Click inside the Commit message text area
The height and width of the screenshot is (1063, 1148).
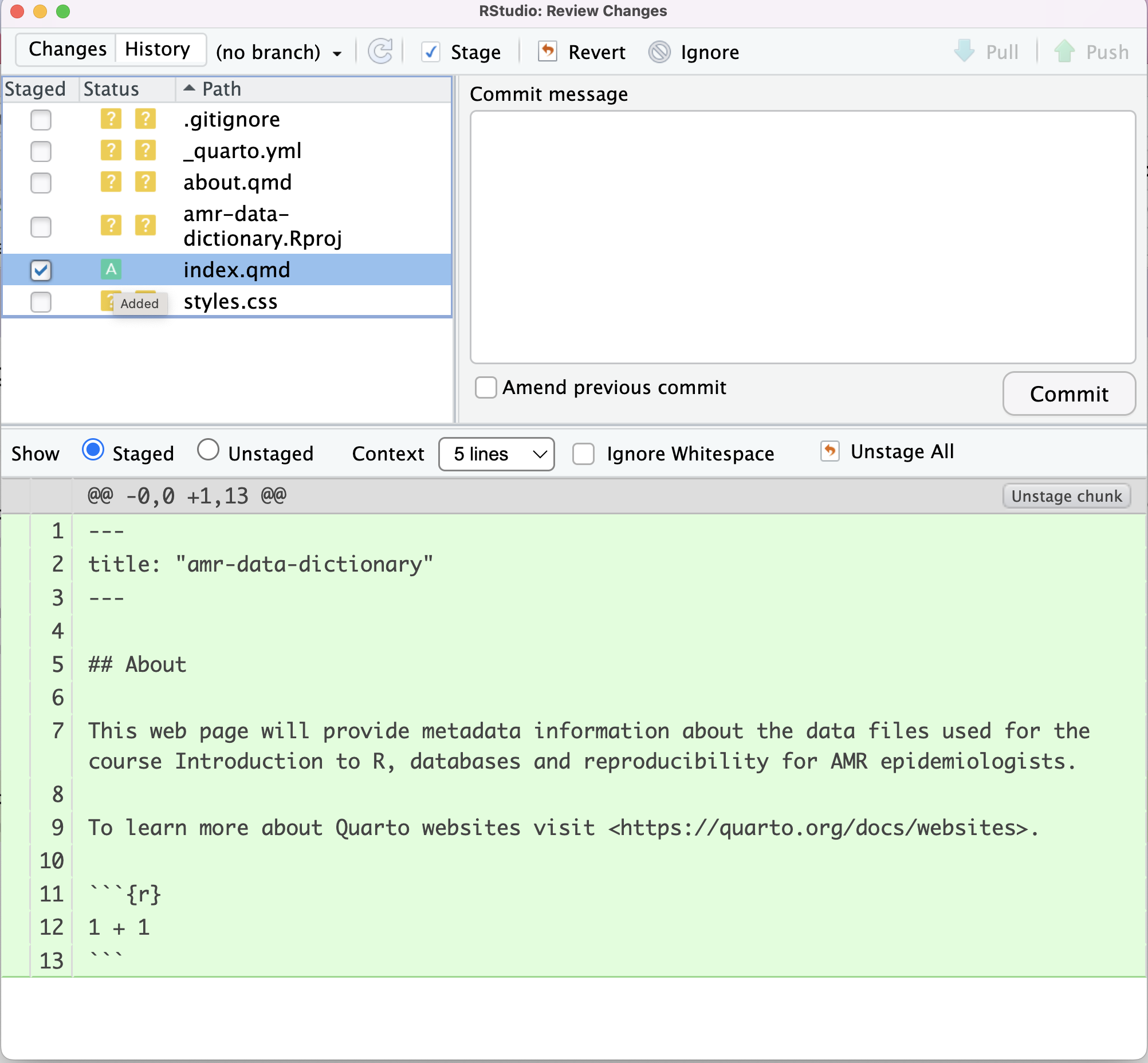(x=803, y=237)
